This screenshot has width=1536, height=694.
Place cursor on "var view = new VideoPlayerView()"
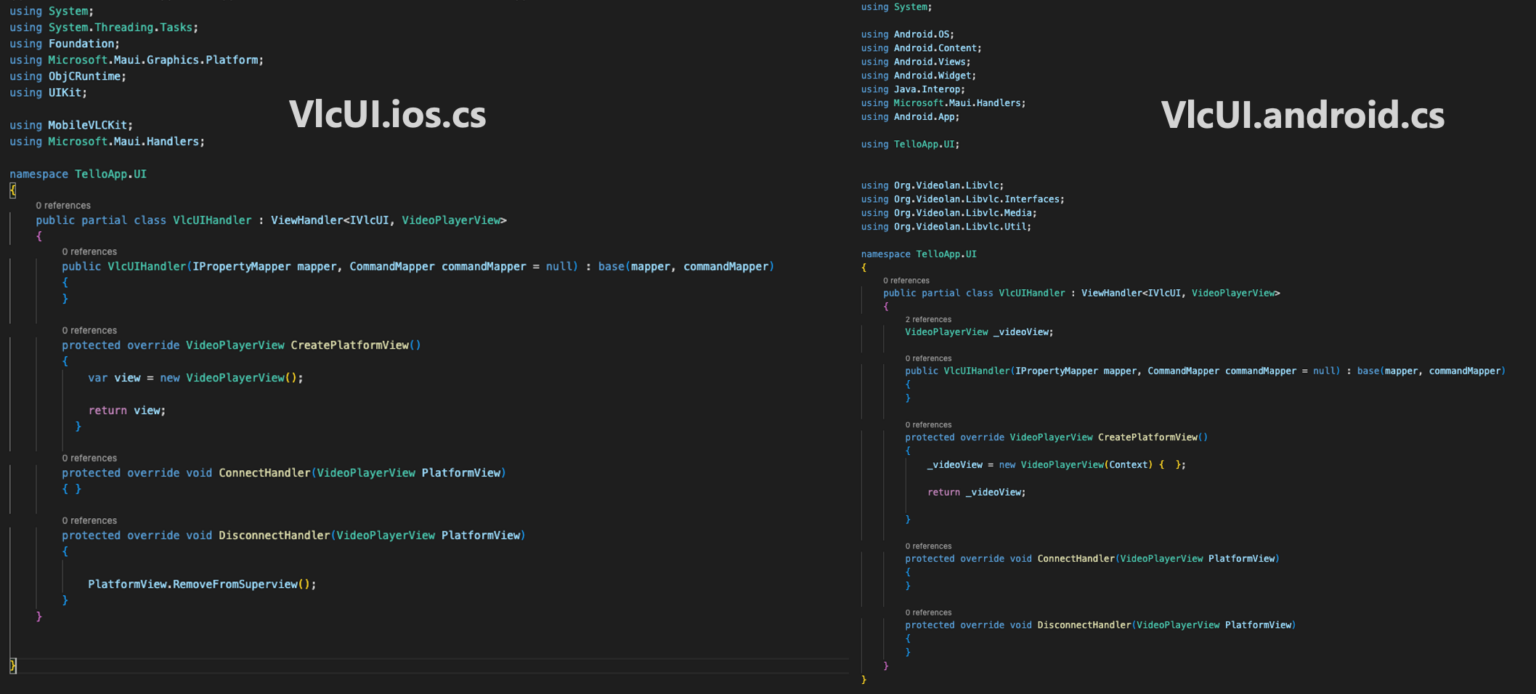pyautogui.click(x=194, y=378)
